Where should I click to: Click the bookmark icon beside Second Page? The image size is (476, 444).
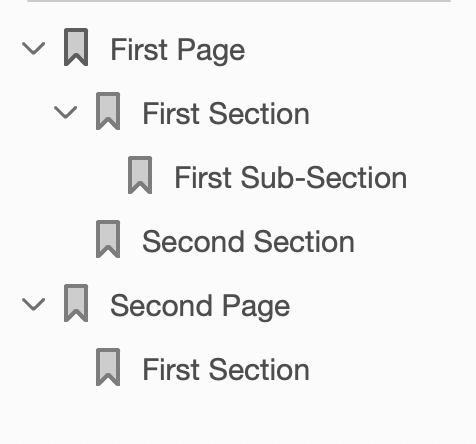tap(76, 303)
